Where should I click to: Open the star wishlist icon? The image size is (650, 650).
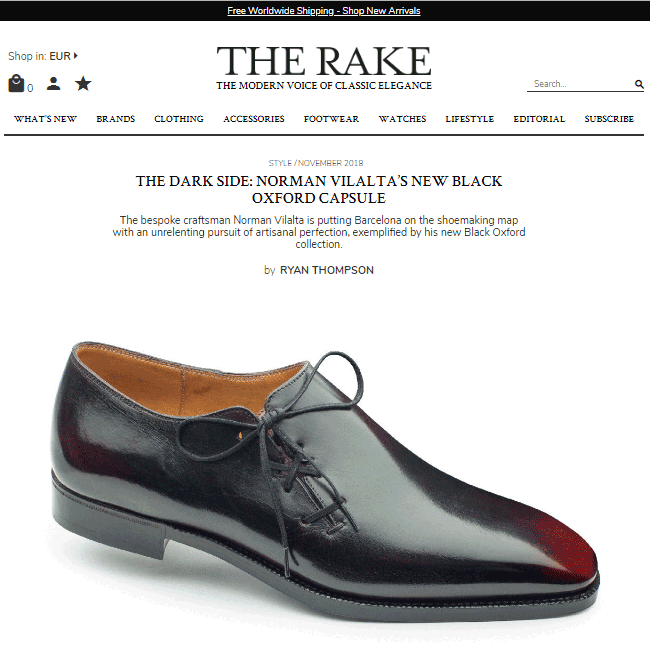tap(83, 83)
